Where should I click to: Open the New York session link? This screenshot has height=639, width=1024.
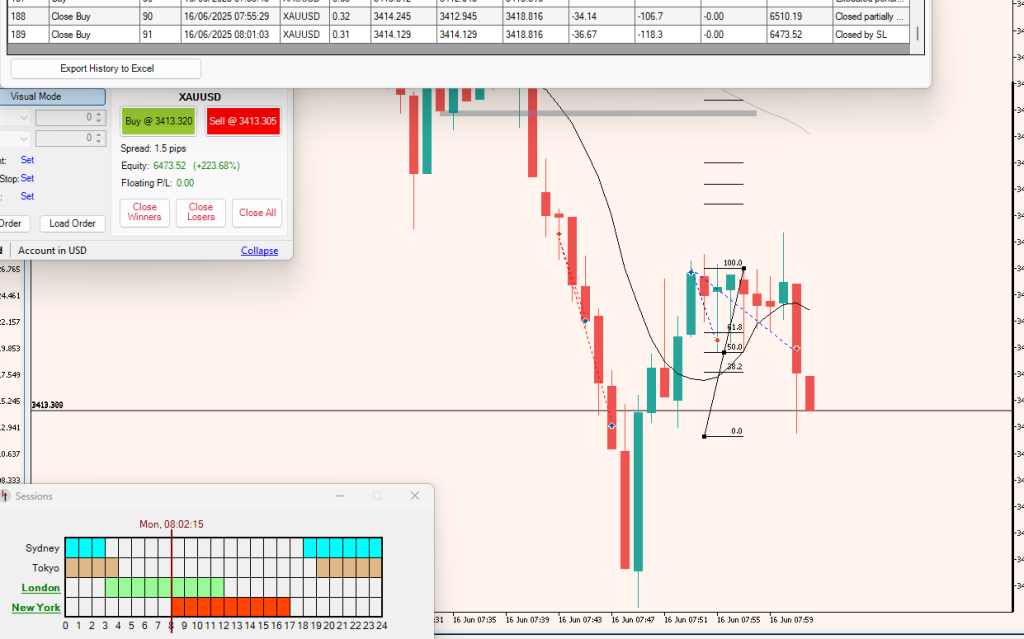coord(36,607)
